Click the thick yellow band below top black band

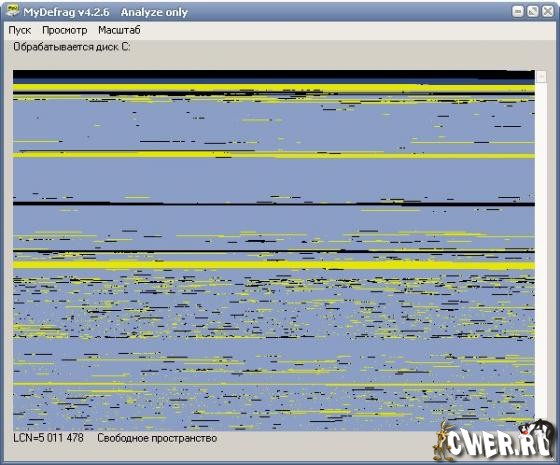(x=274, y=88)
